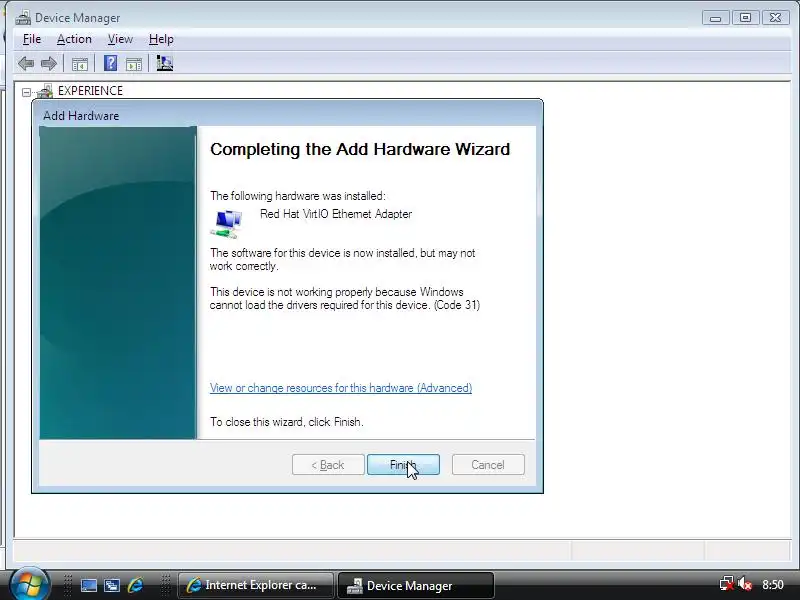Open the Windows Start orb

click(29, 584)
